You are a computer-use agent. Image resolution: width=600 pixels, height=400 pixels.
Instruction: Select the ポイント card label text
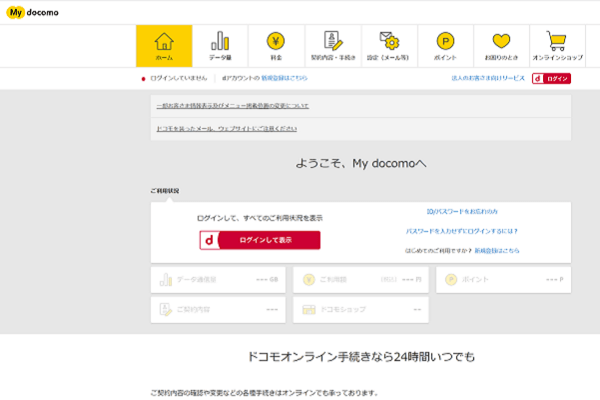475,279
